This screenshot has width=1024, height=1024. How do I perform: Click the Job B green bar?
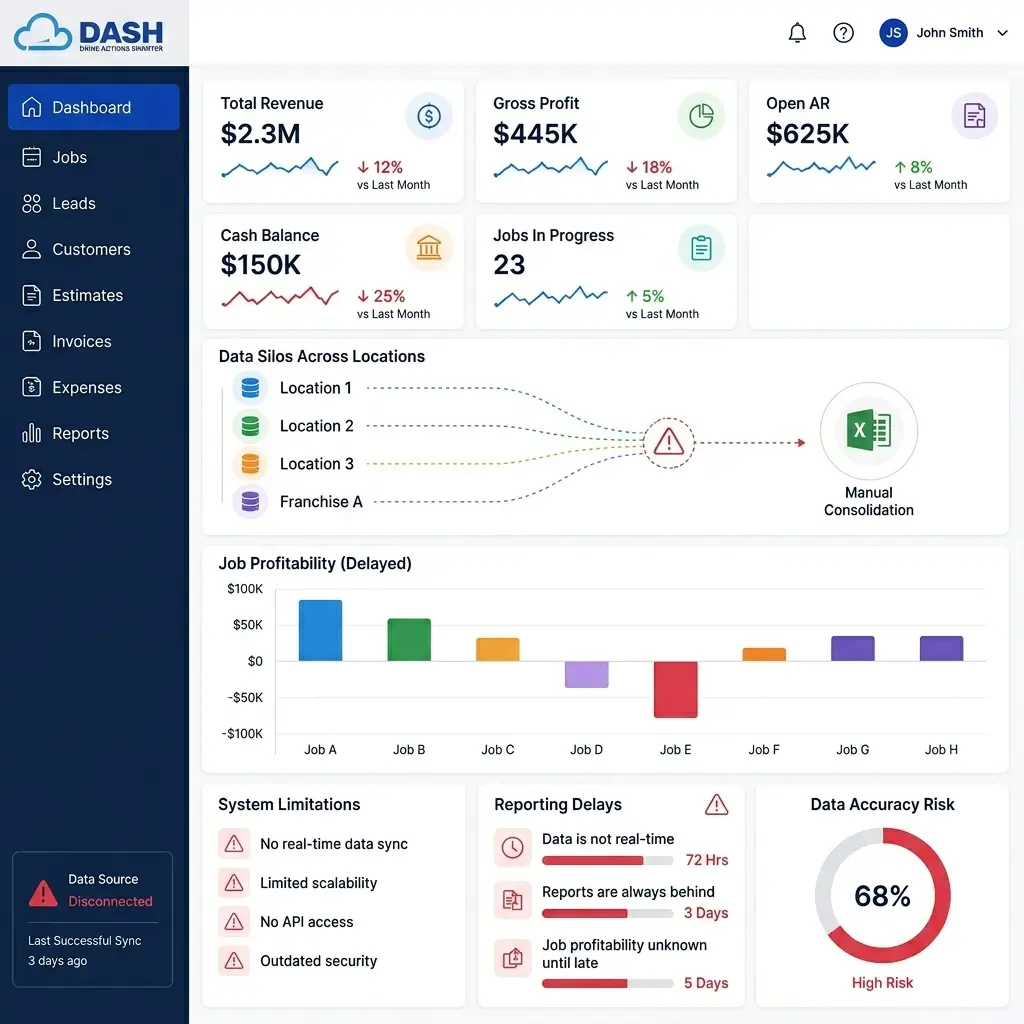click(409, 639)
